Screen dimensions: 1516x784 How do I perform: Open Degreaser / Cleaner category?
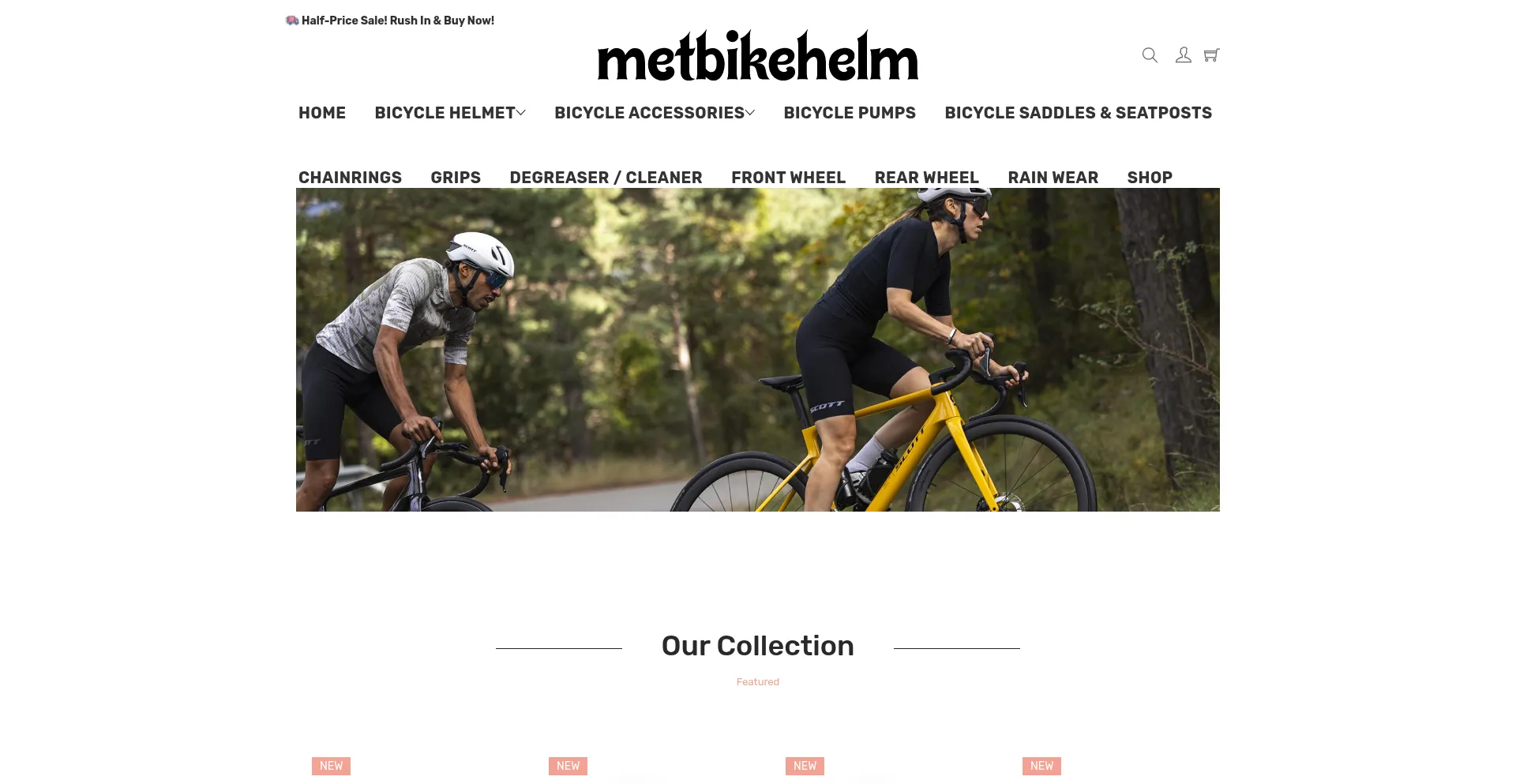pos(606,178)
